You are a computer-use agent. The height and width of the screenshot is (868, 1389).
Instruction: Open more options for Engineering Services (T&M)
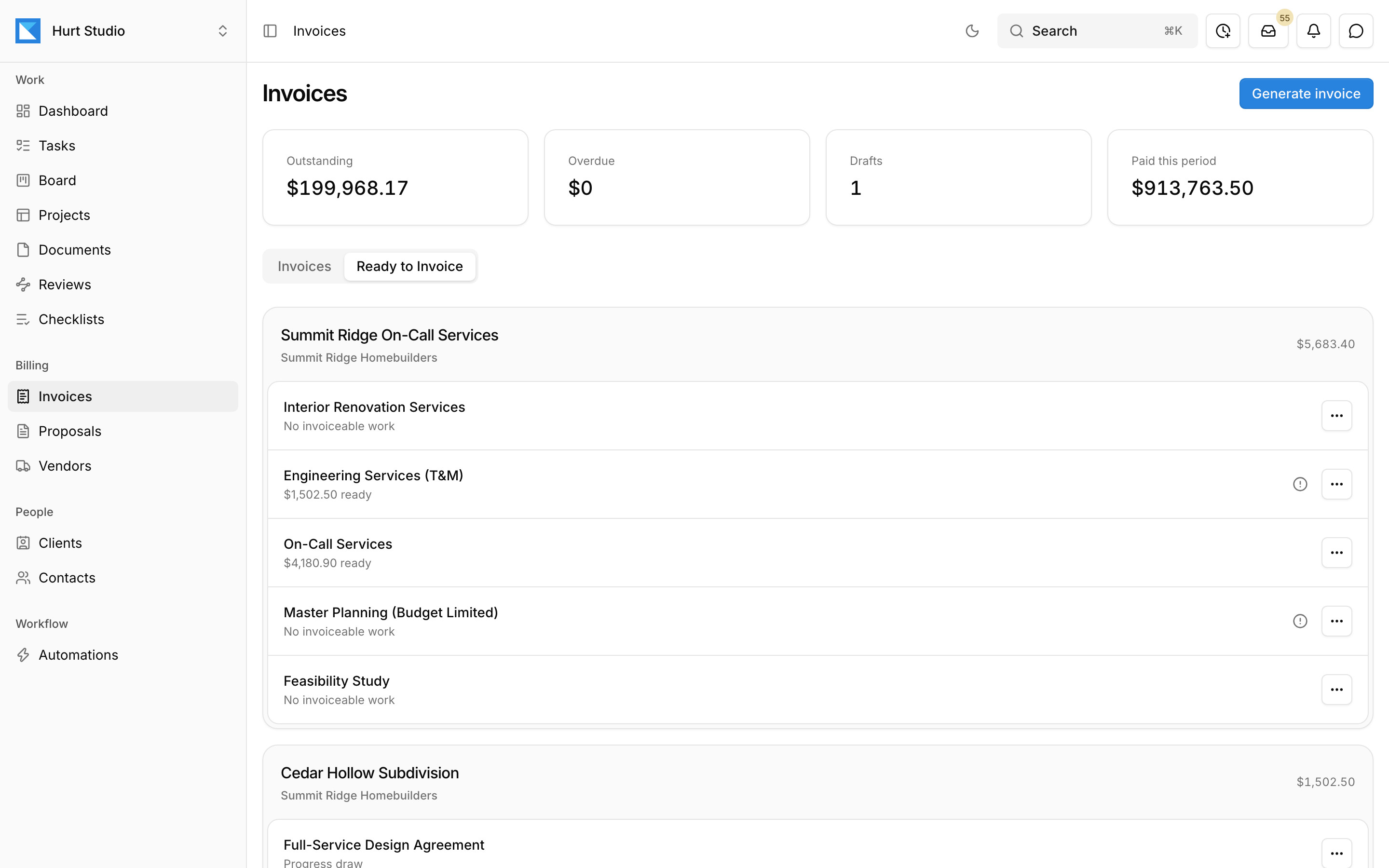[1336, 484]
